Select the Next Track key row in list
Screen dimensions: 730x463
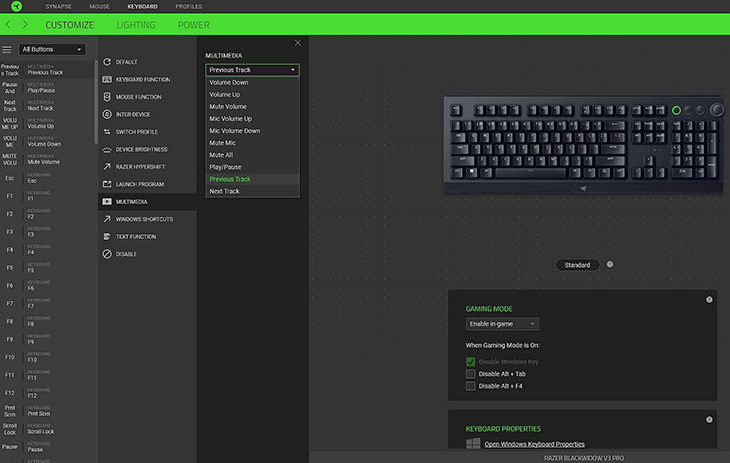(47, 106)
